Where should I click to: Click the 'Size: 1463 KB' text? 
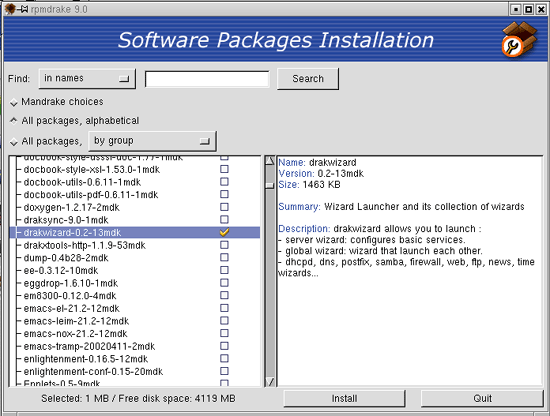click(x=309, y=185)
